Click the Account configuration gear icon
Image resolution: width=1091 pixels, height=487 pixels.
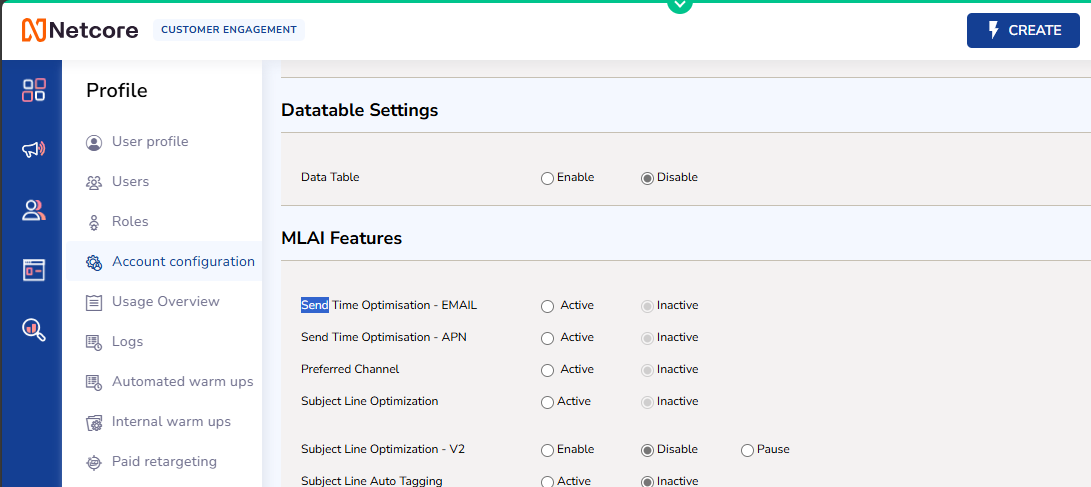94,262
